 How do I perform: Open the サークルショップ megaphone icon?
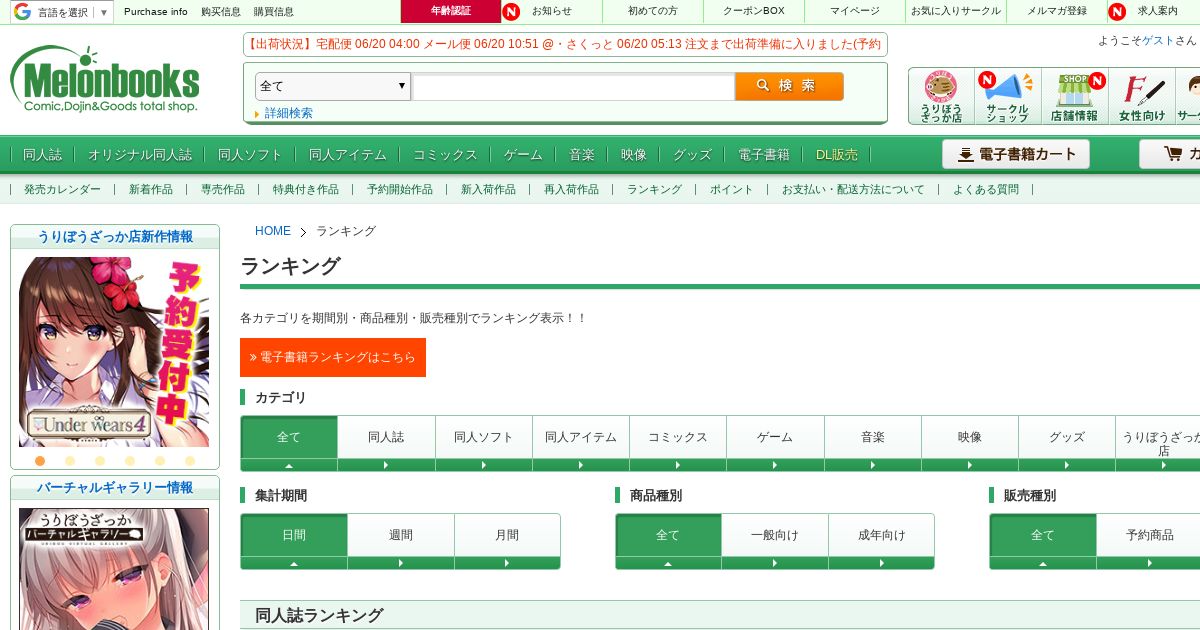[1007, 97]
